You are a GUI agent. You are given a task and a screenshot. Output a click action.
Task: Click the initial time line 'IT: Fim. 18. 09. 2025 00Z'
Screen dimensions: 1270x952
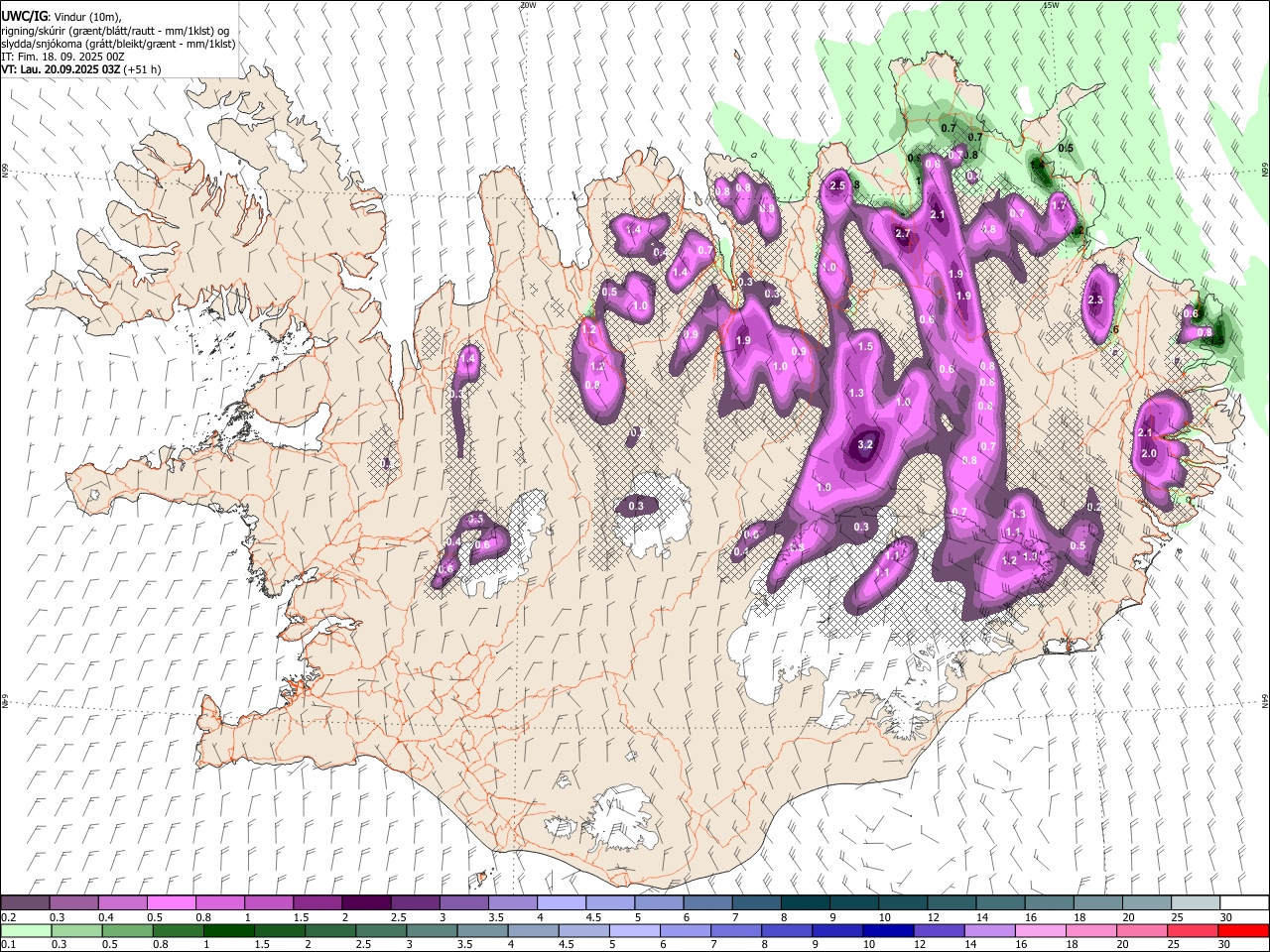[x=63, y=57]
